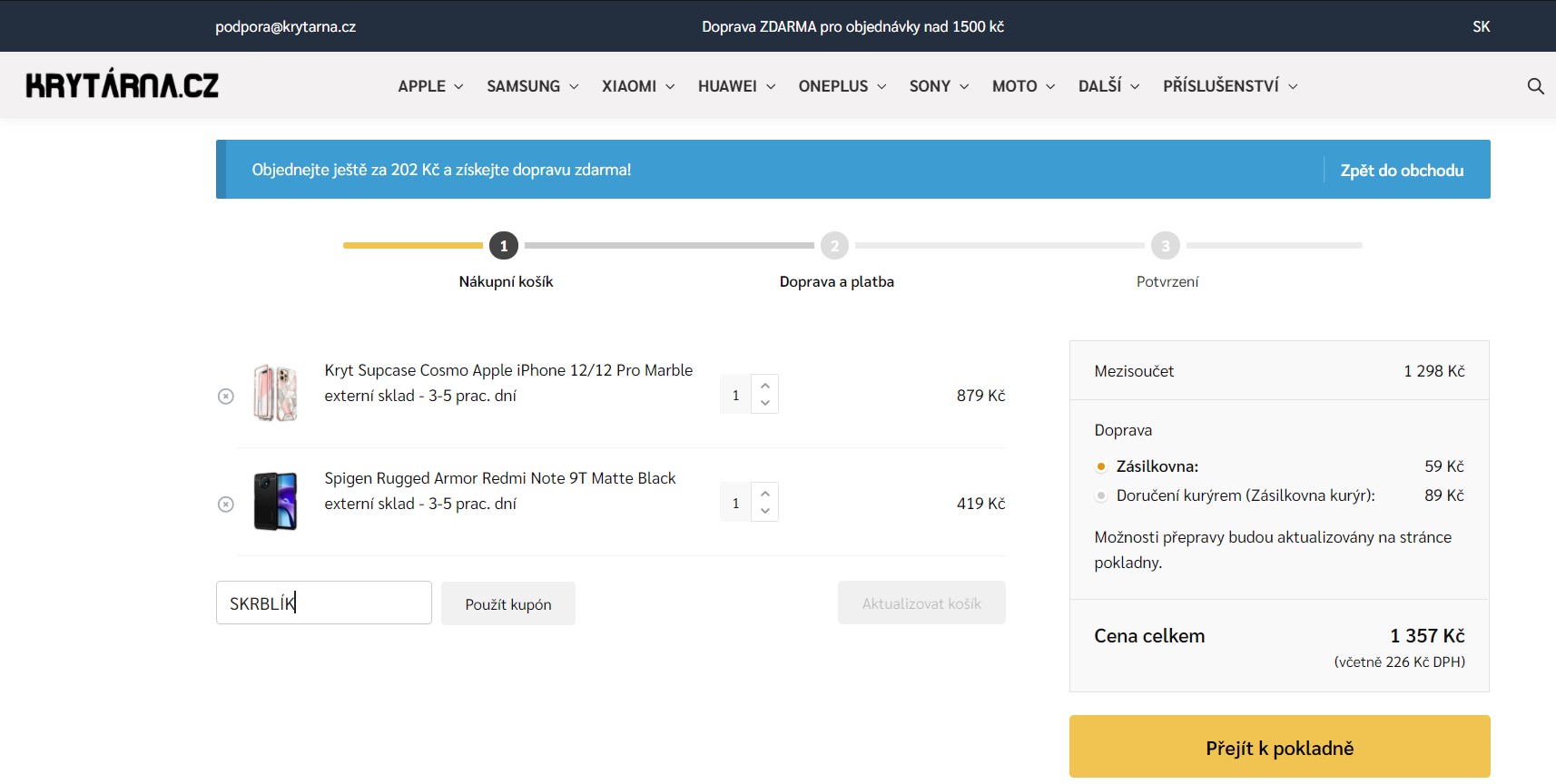
Task: Select Doručení kurýrem shipping option
Action: tap(1101, 495)
